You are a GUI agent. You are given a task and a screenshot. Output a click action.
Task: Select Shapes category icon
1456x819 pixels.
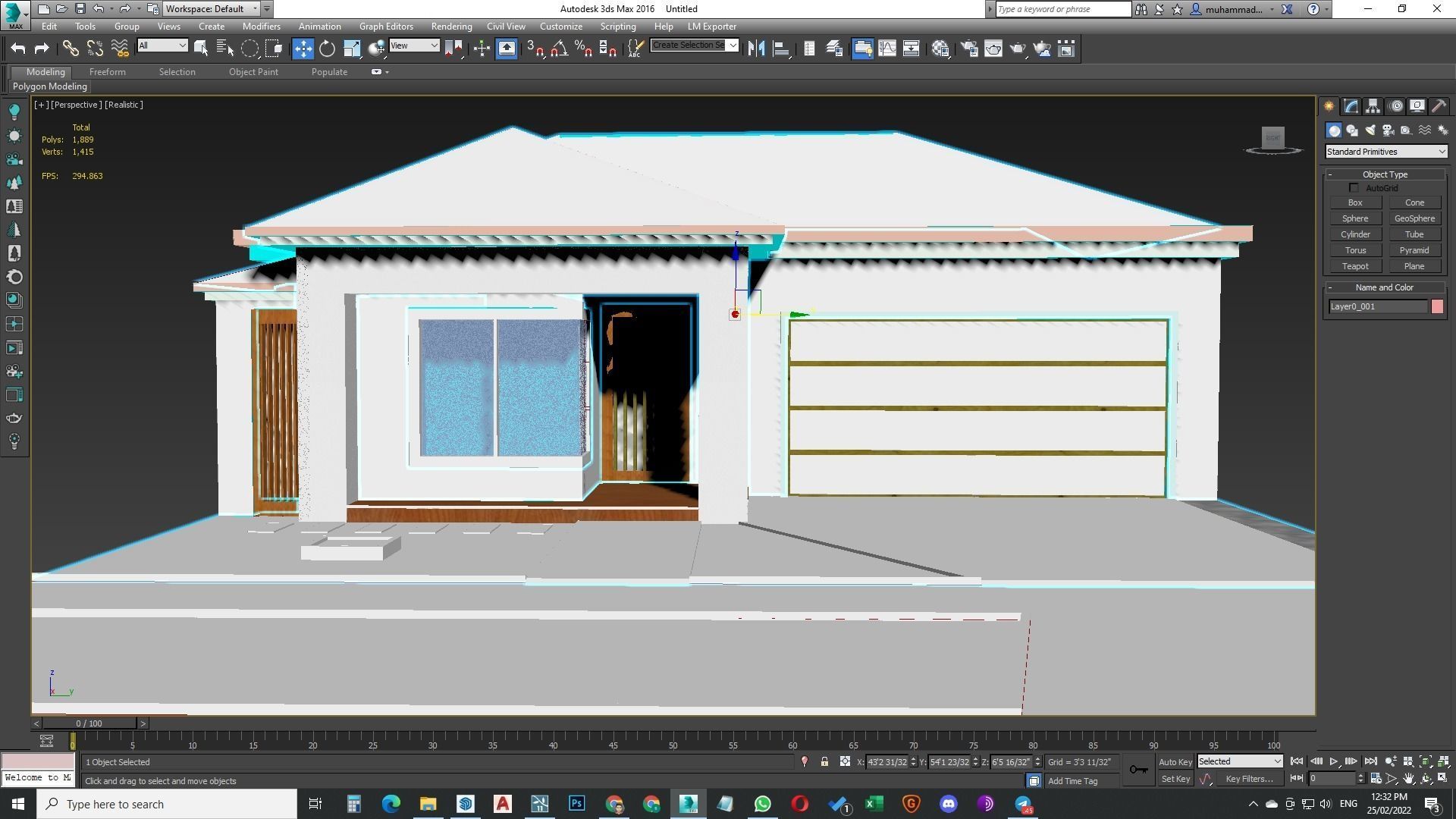point(1352,130)
